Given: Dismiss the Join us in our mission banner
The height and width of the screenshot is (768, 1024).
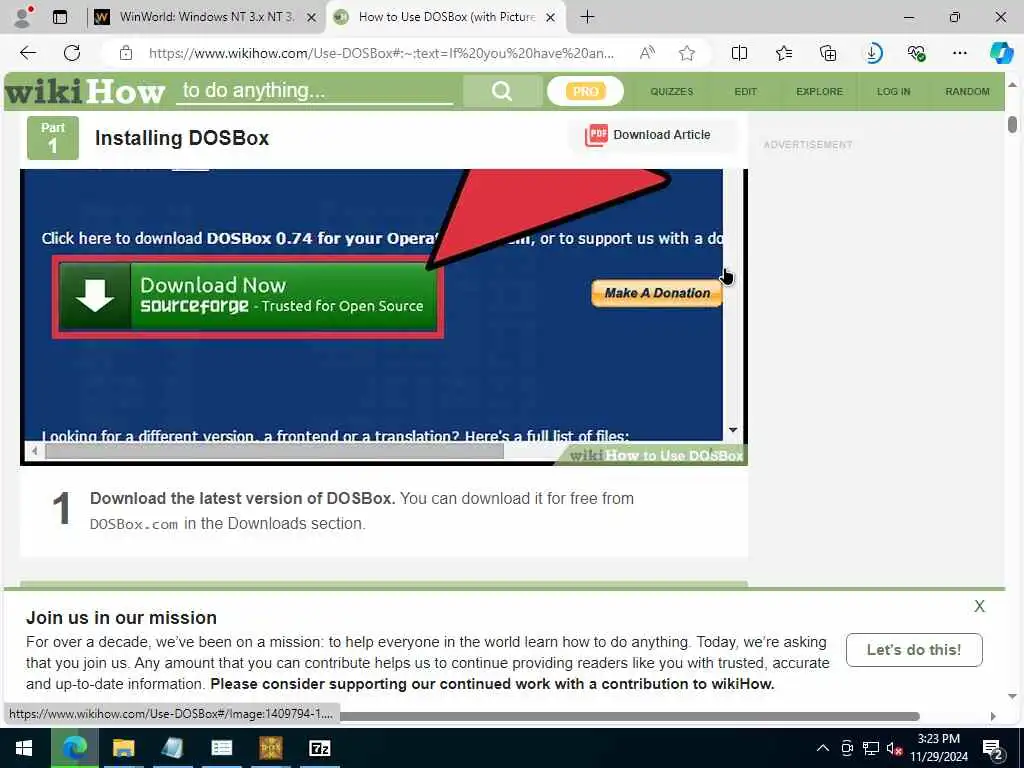Looking at the screenshot, I should (x=979, y=606).
